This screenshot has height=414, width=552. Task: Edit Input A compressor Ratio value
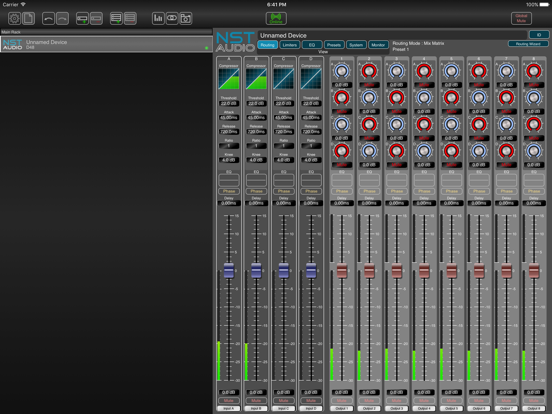click(x=229, y=146)
